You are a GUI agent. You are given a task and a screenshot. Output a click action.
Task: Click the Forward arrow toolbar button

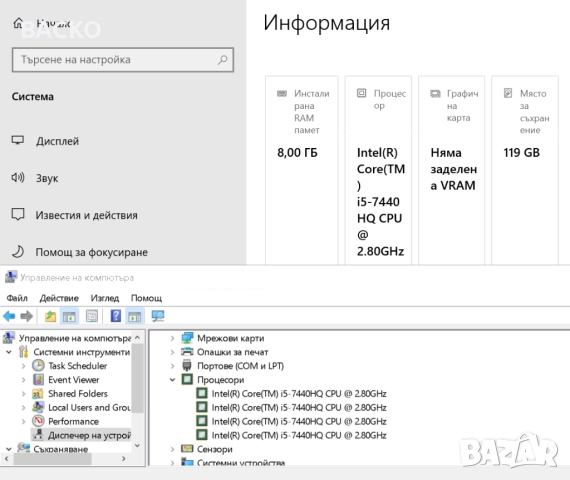pyautogui.click(x=27, y=316)
